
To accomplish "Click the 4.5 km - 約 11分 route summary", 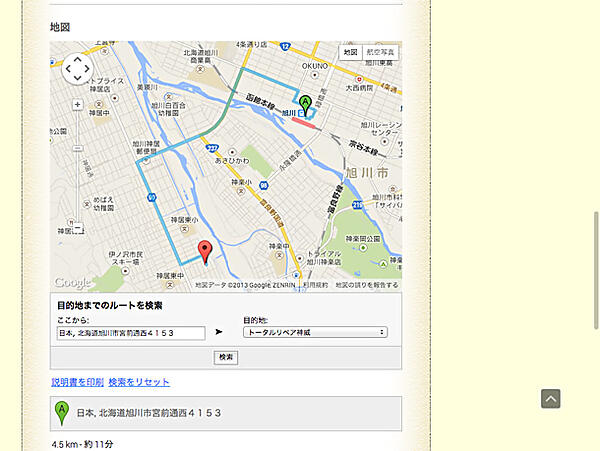I will (83, 444).
